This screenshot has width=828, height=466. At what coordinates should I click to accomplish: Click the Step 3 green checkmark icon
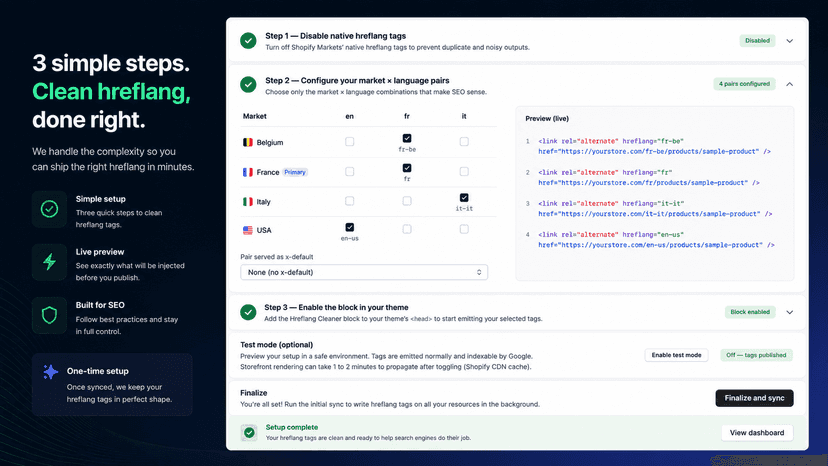coord(248,312)
